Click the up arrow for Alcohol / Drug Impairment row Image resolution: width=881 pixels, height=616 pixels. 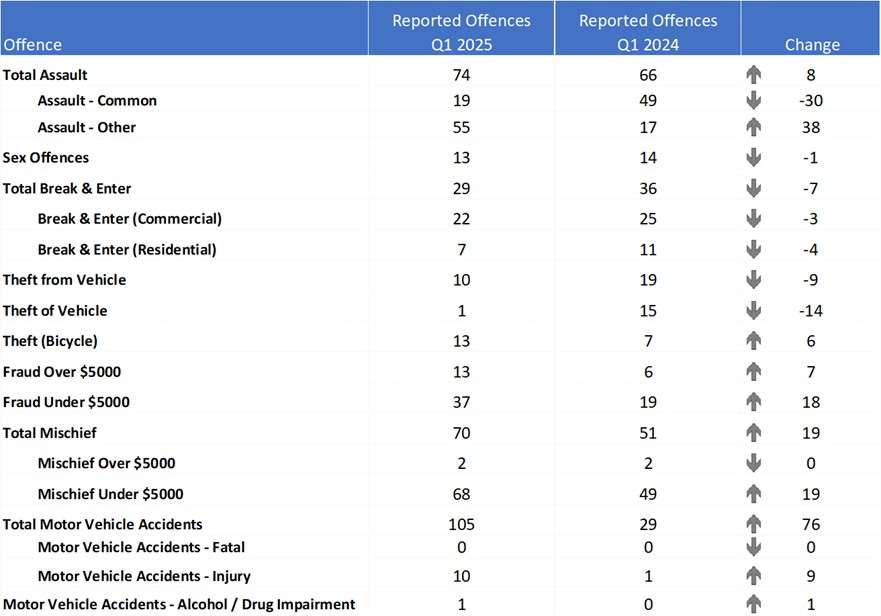(x=753, y=605)
